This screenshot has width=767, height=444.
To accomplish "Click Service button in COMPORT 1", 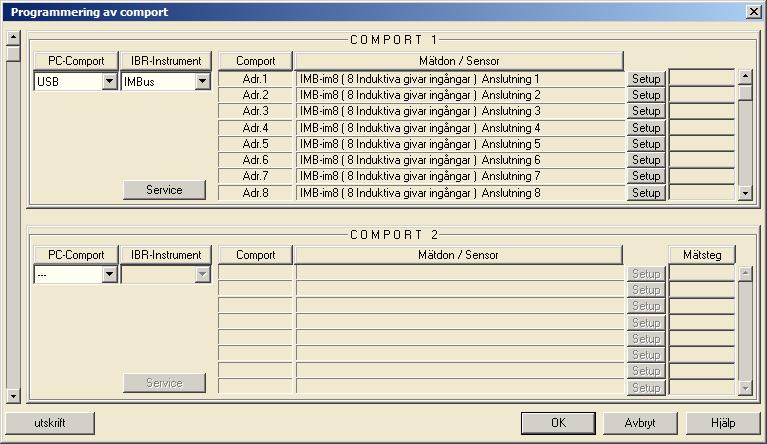I will click(164, 190).
